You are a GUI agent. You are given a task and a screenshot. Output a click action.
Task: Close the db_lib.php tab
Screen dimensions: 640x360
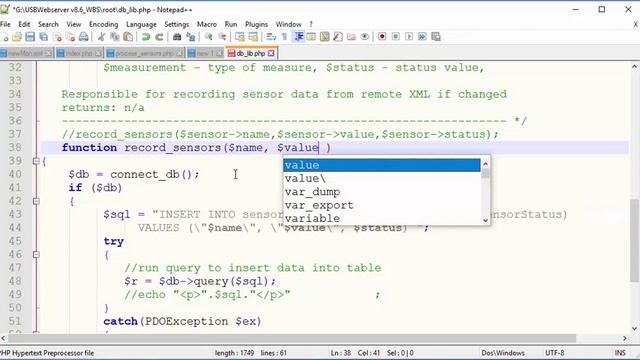pyautogui.click(x=271, y=53)
